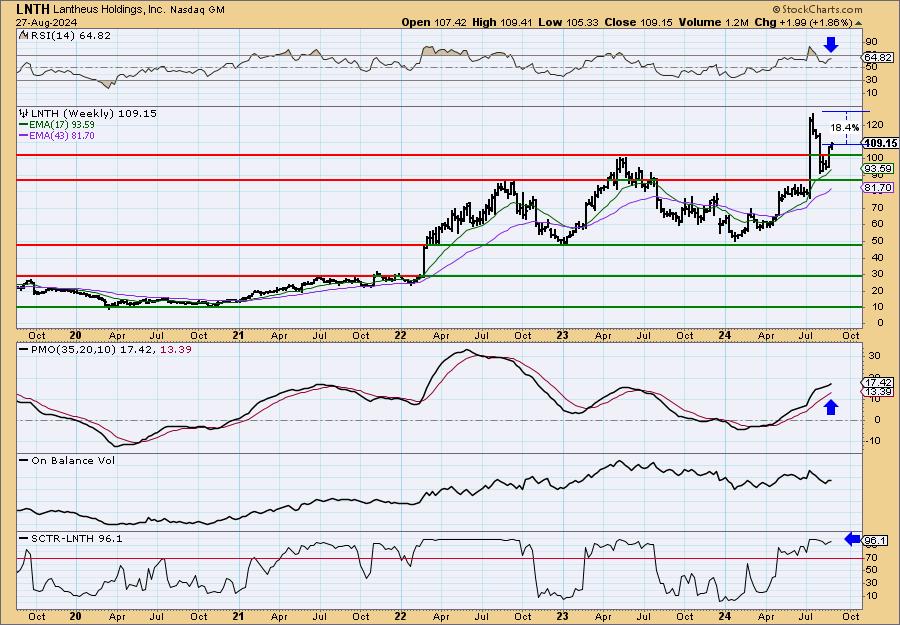Screen dimensions: 900x625
Task: Click the -10 PMO axis label
Action: point(875,441)
